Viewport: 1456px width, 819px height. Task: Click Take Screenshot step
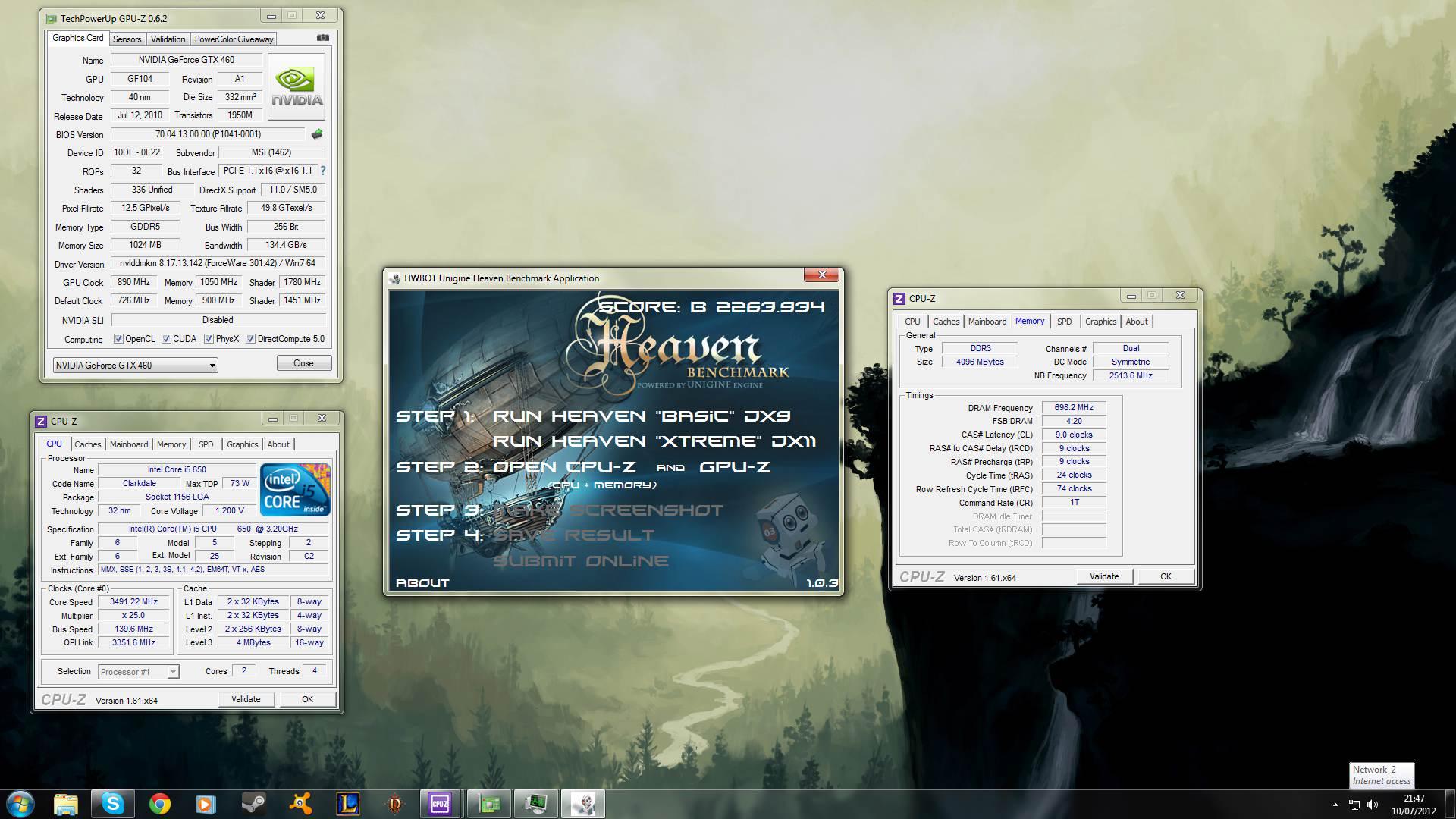[608, 510]
